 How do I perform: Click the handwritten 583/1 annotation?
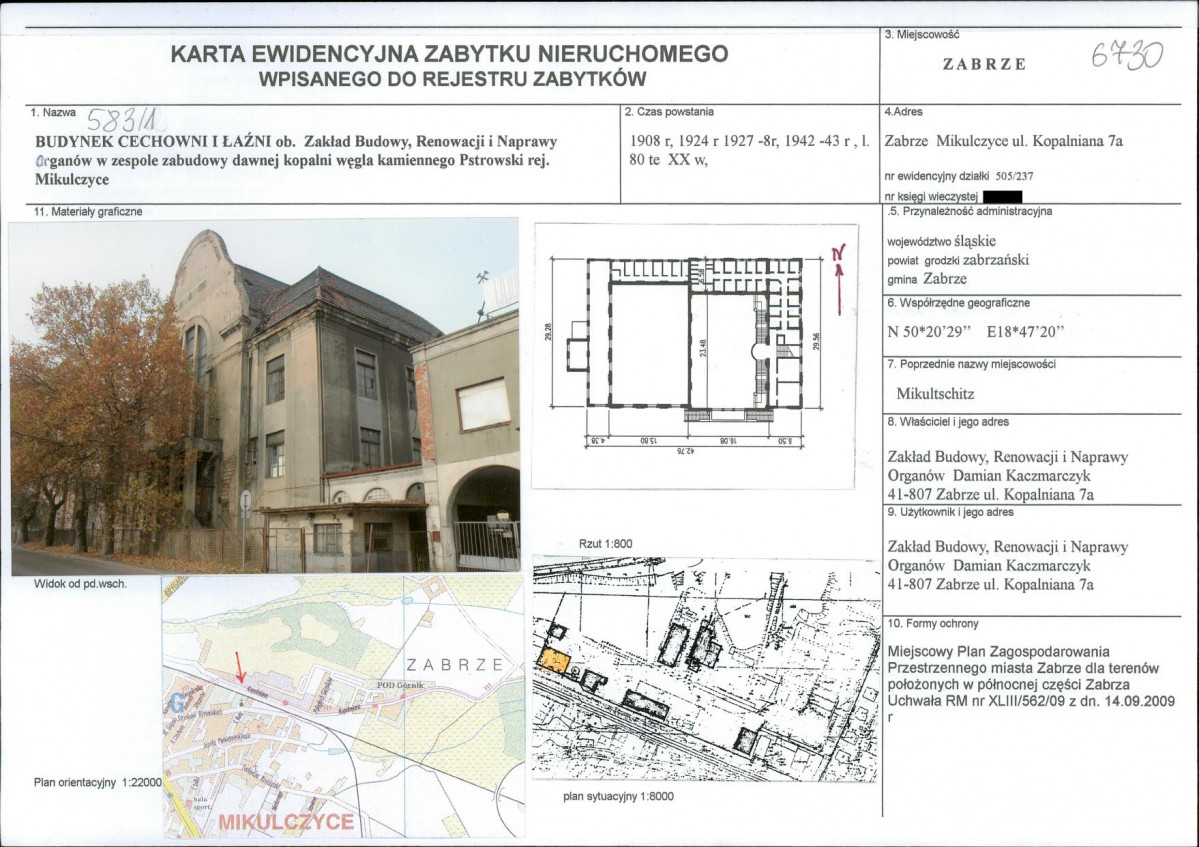click(x=127, y=119)
